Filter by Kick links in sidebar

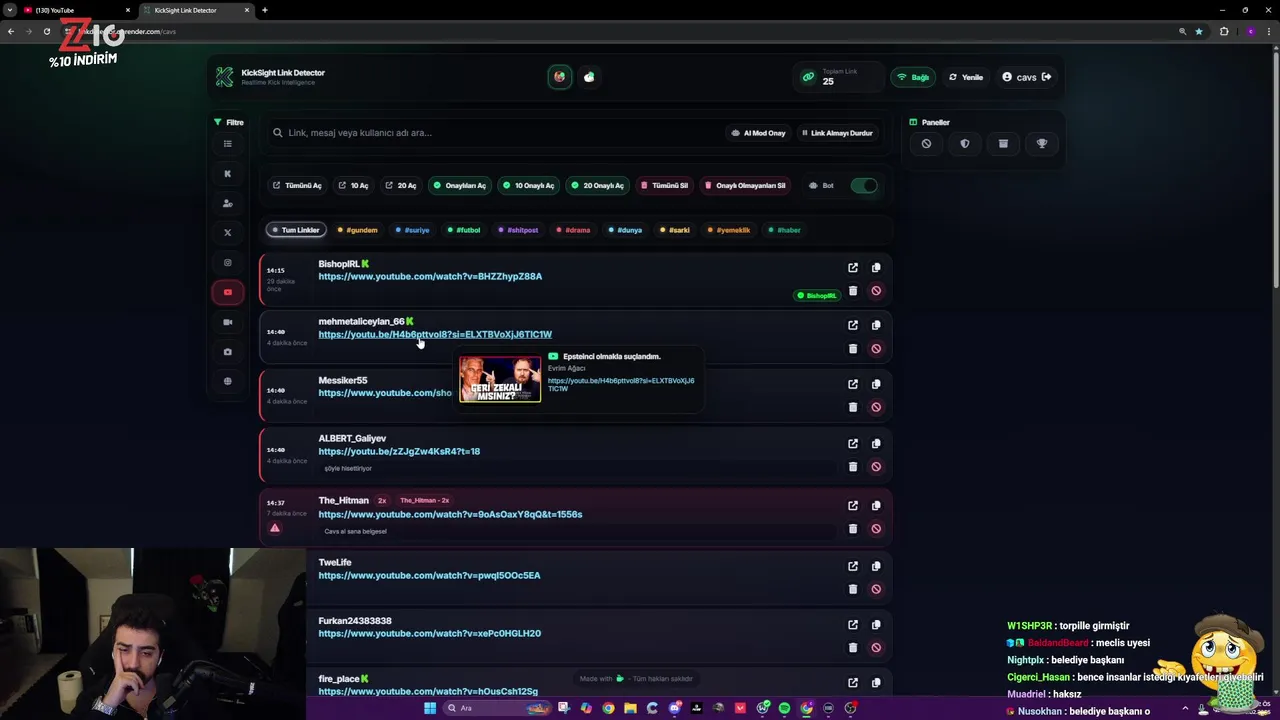(x=228, y=173)
